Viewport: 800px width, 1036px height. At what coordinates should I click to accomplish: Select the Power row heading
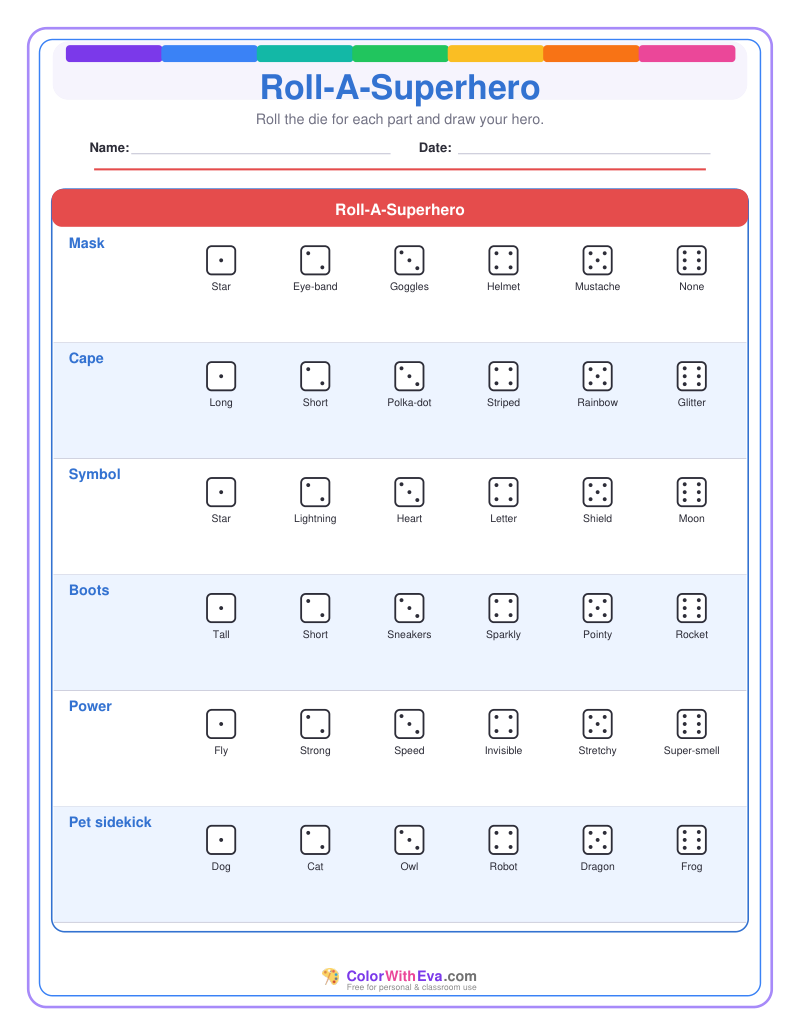(x=91, y=706)
